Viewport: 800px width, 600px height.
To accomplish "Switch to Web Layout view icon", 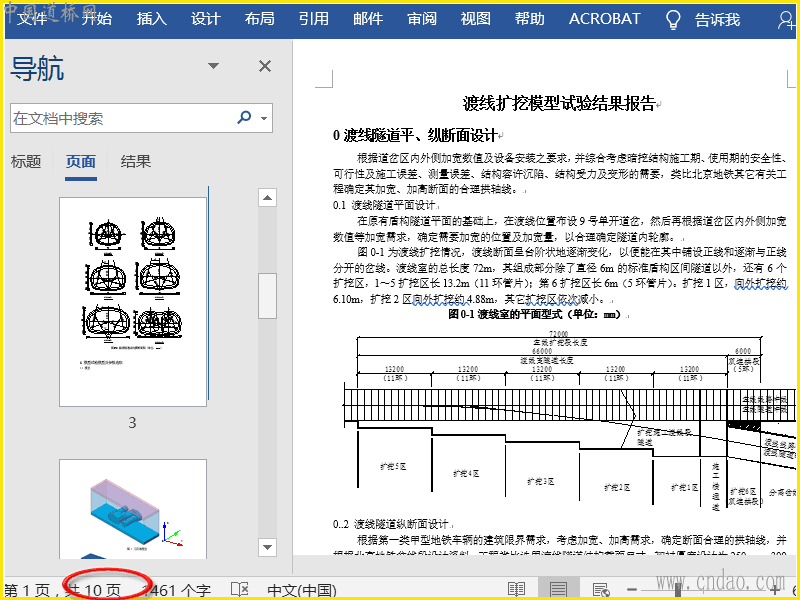I will pos(602,590).
